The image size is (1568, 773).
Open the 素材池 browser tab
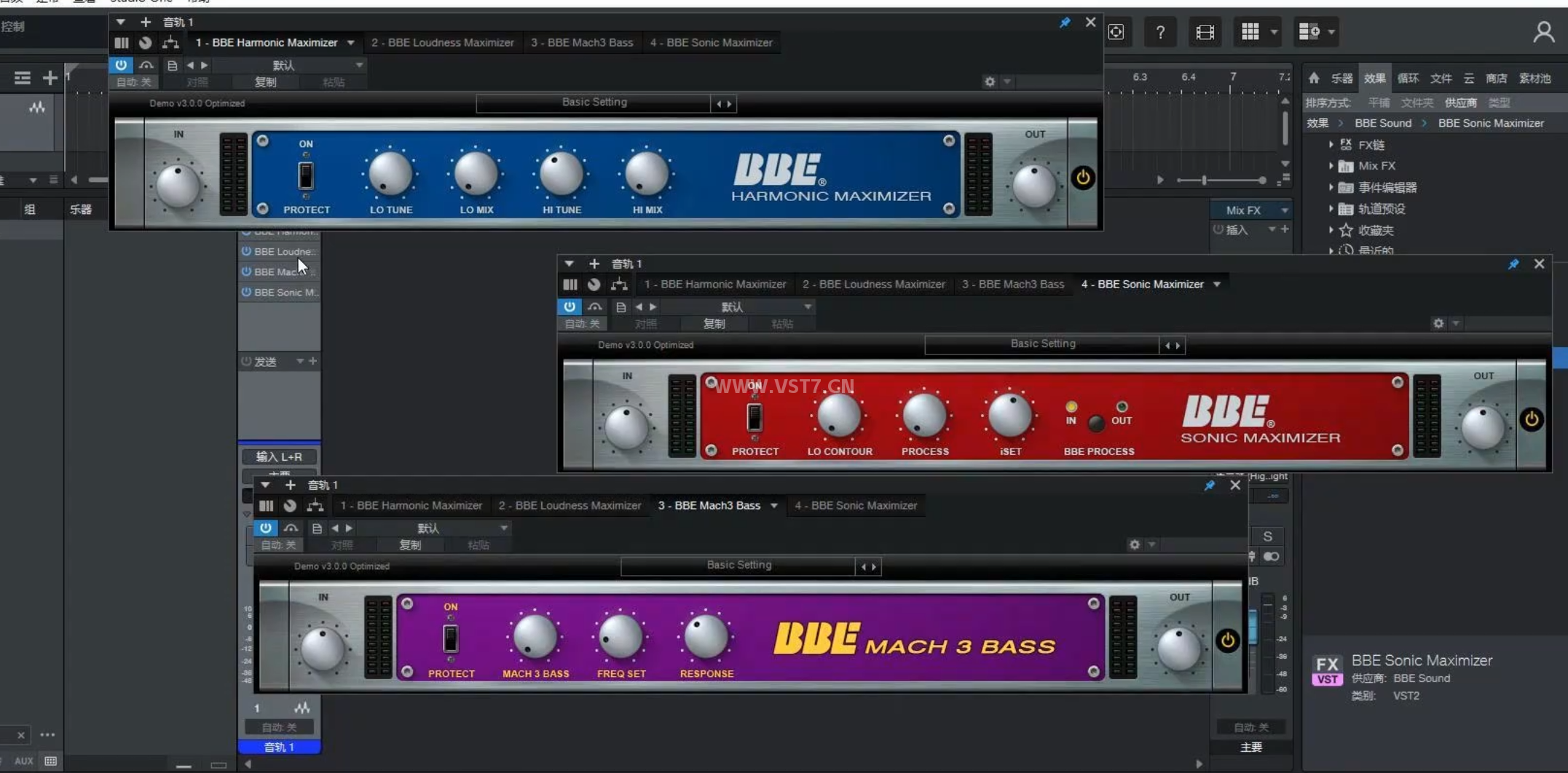(x=1534, y=79)
